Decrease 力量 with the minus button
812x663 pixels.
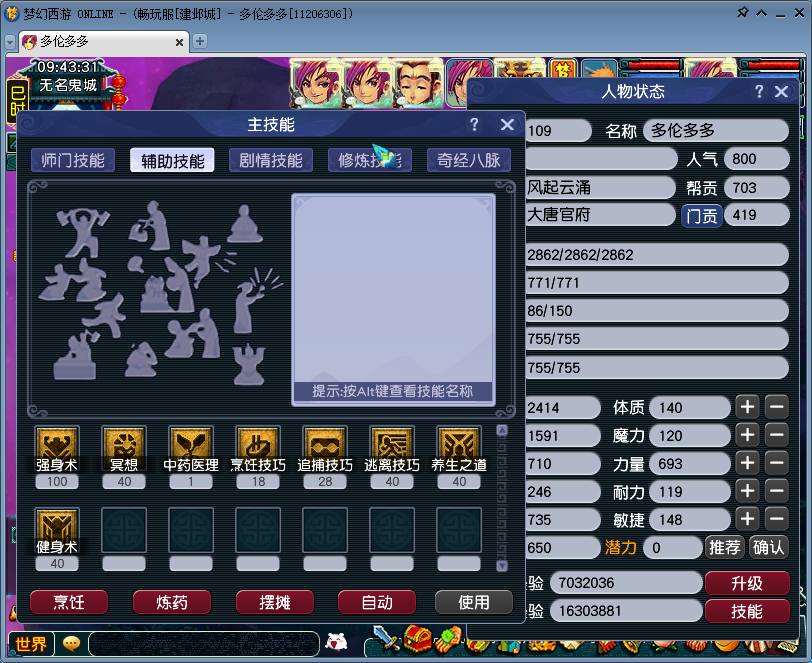pyautogui.click(x=776, y=463)
